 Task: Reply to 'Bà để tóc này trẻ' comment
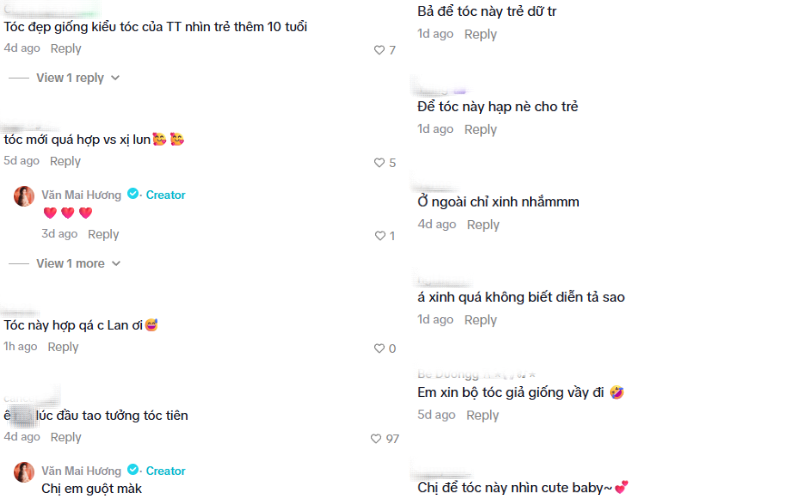[x=480, y=34]
